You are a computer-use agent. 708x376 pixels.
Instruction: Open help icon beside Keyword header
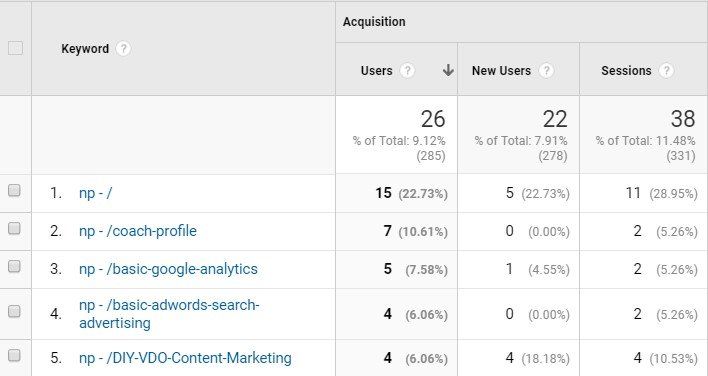123,49
